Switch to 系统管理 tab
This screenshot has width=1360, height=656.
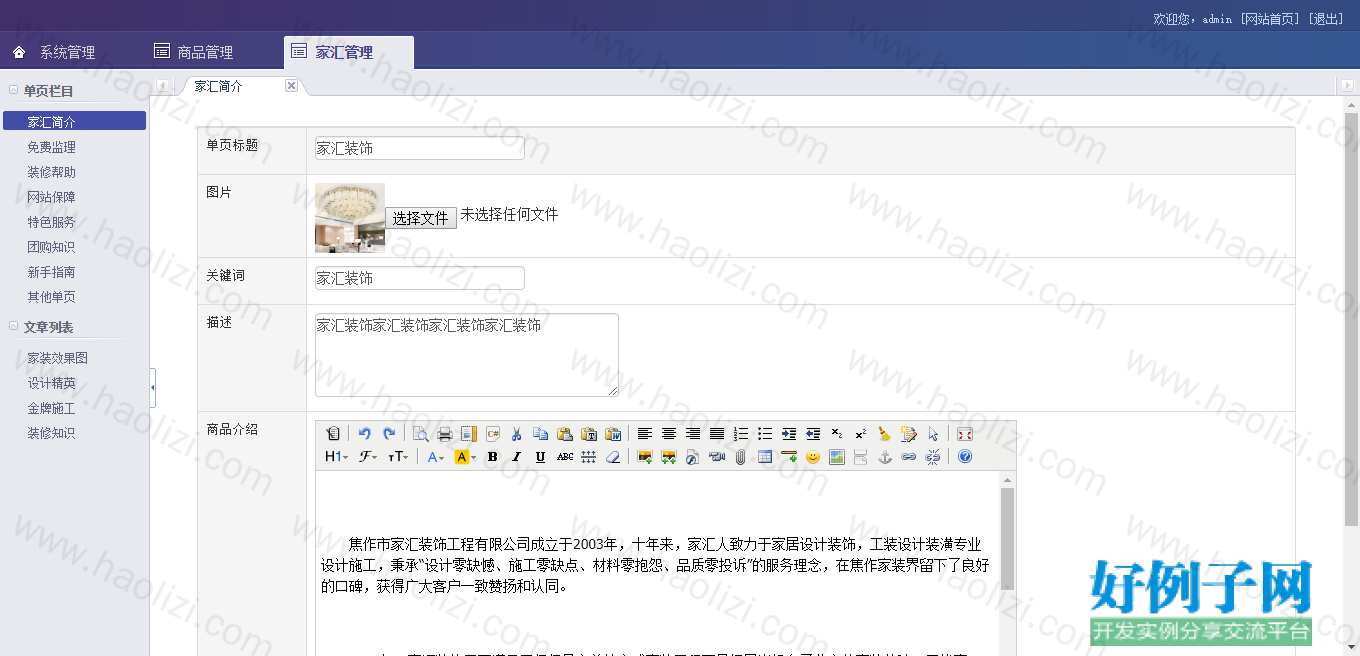(x=68, y=52)
